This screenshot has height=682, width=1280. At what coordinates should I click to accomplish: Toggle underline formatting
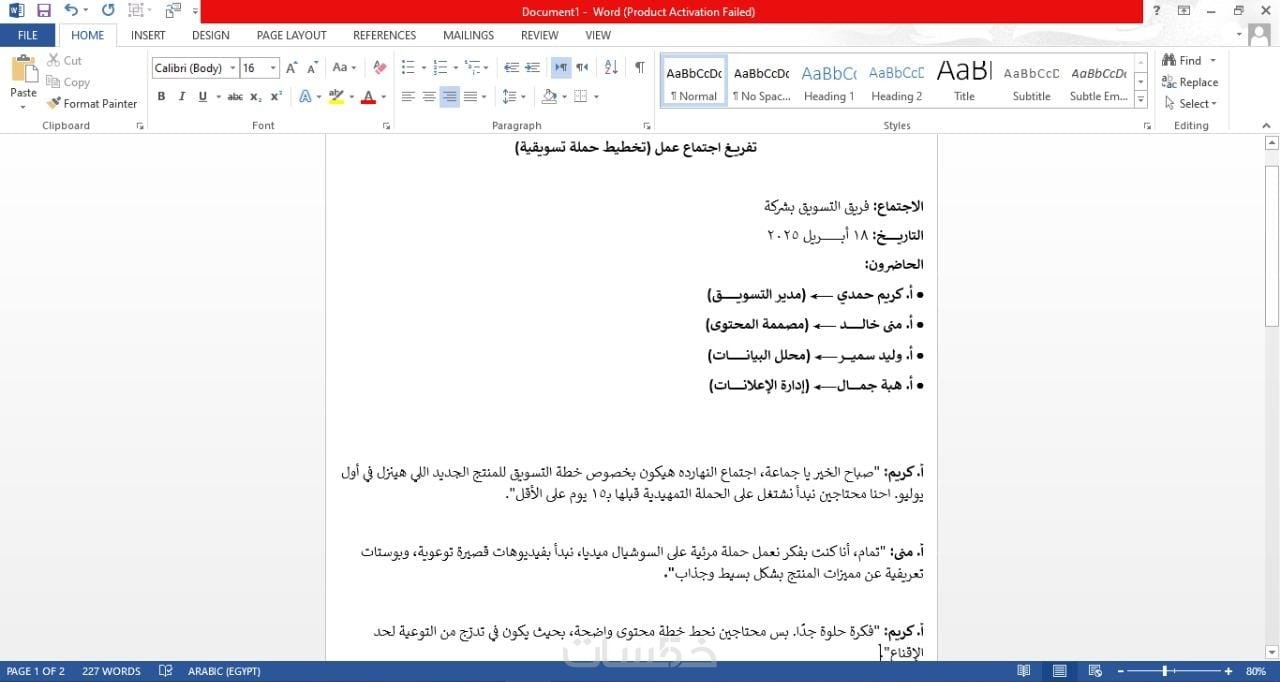point(203,97)
